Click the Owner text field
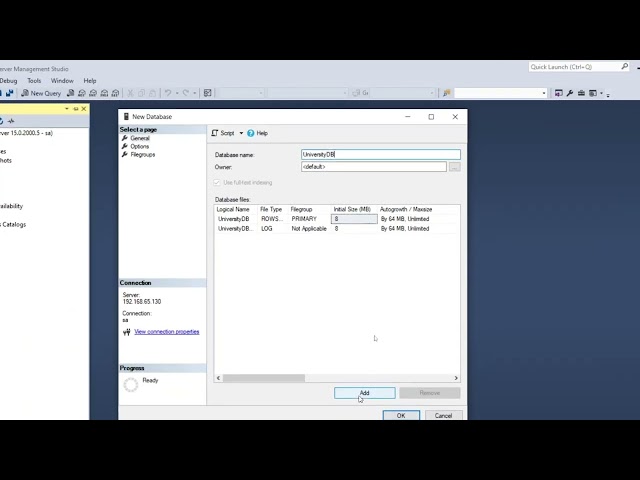The height and width of the screenshot is (480, 640). 374,167
